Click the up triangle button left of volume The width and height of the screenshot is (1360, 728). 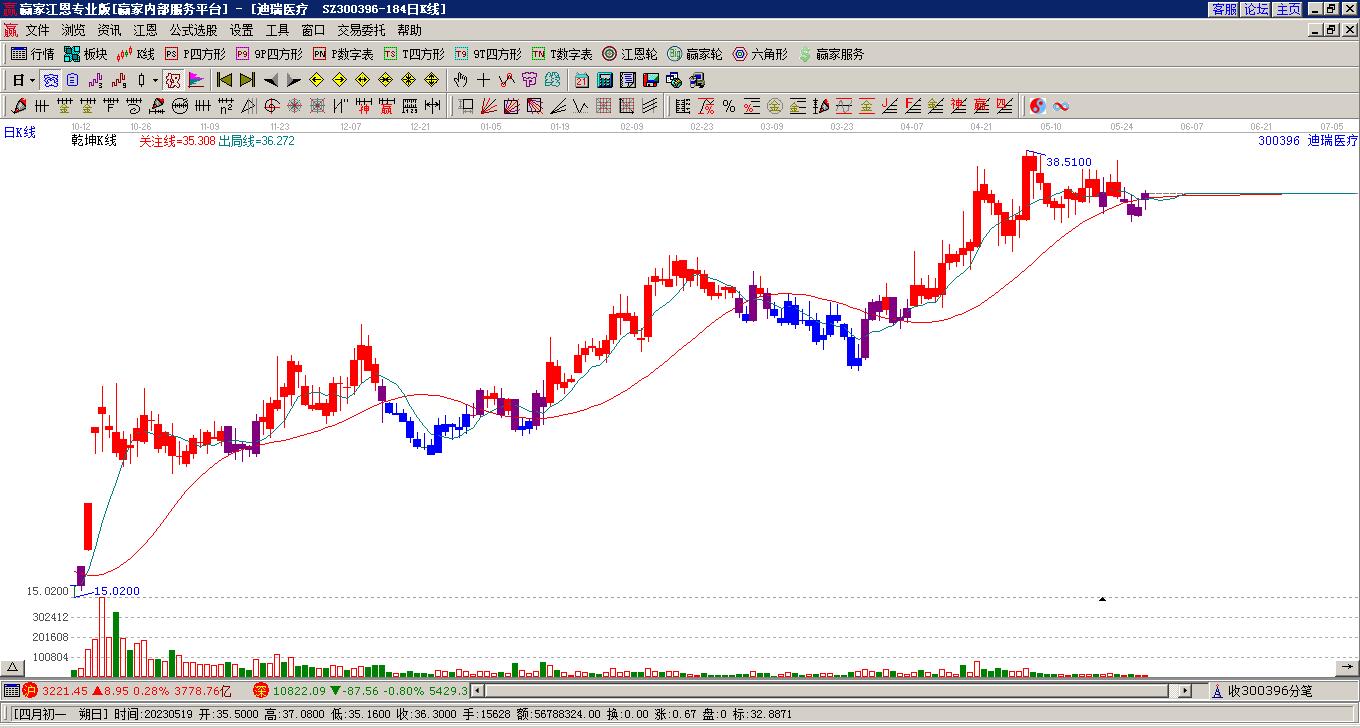tap(12, 668)
